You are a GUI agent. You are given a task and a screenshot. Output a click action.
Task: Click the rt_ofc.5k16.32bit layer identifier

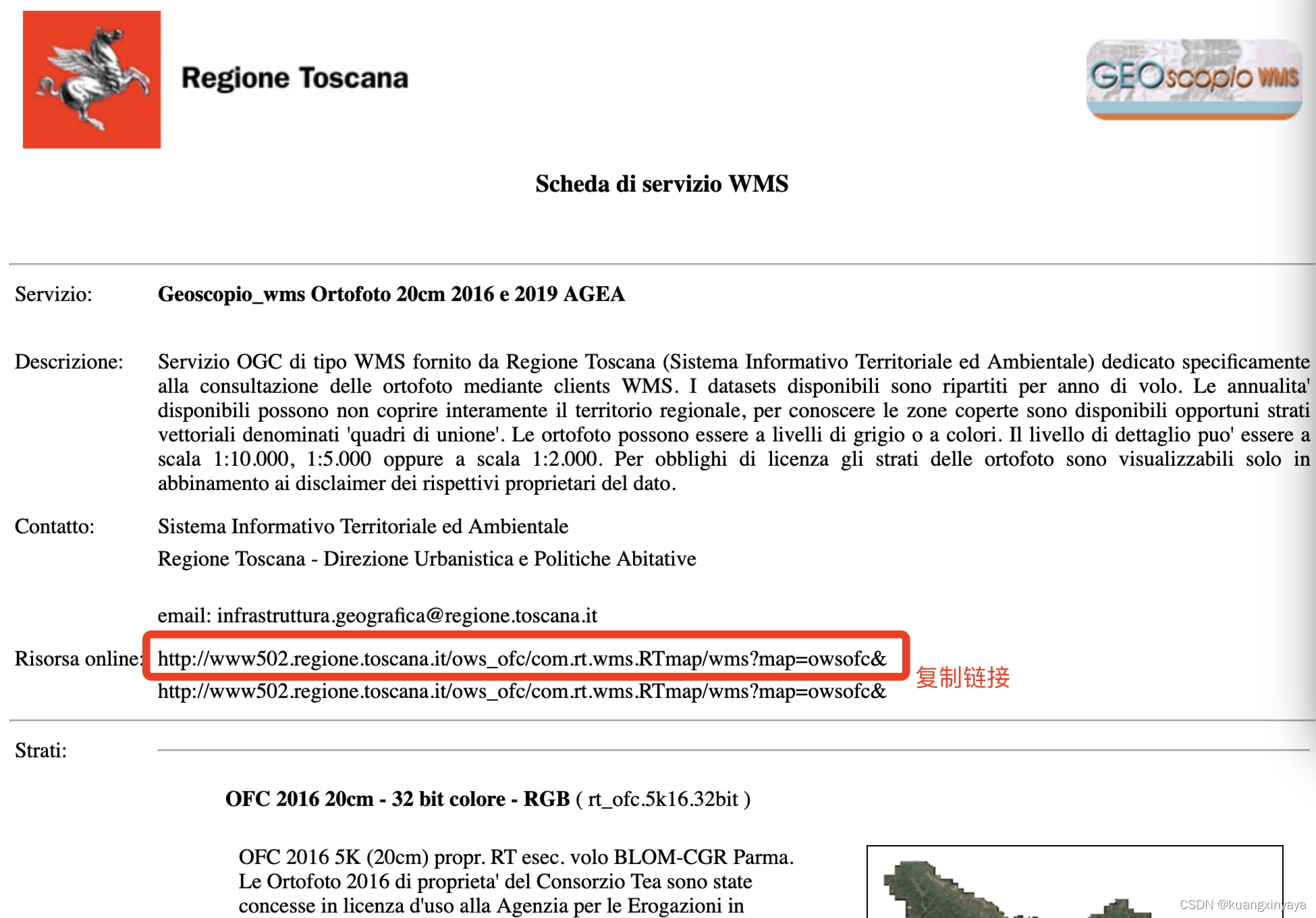click(x=663, y=799)
